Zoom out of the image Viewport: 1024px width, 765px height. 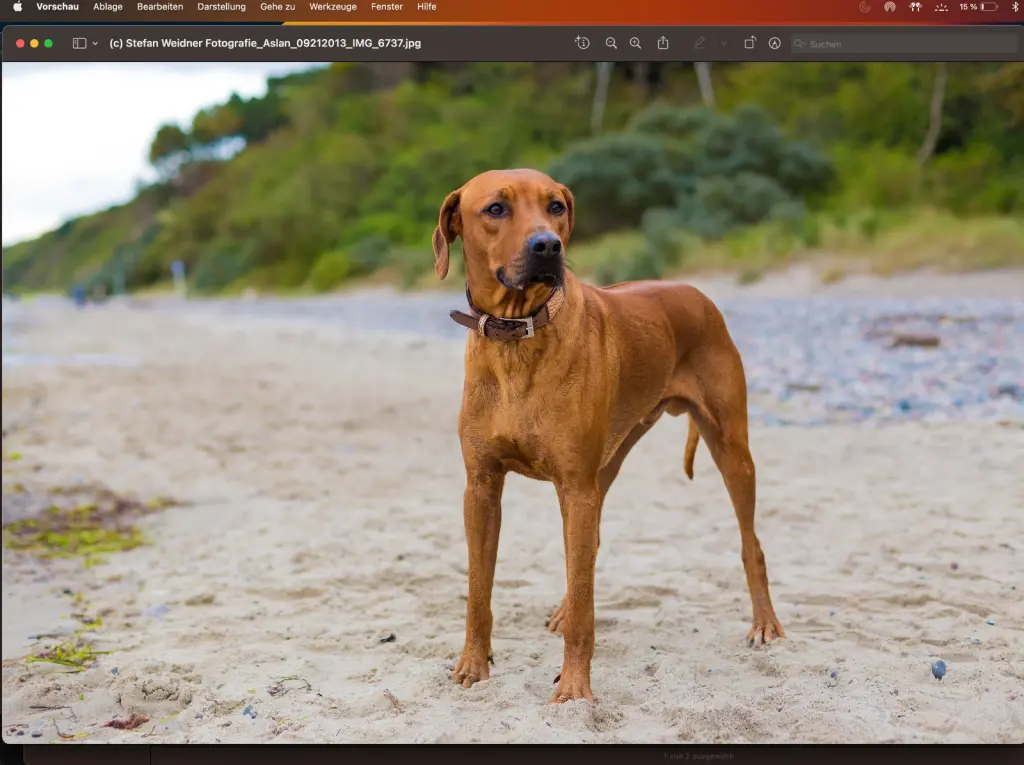tap(611, 43)
